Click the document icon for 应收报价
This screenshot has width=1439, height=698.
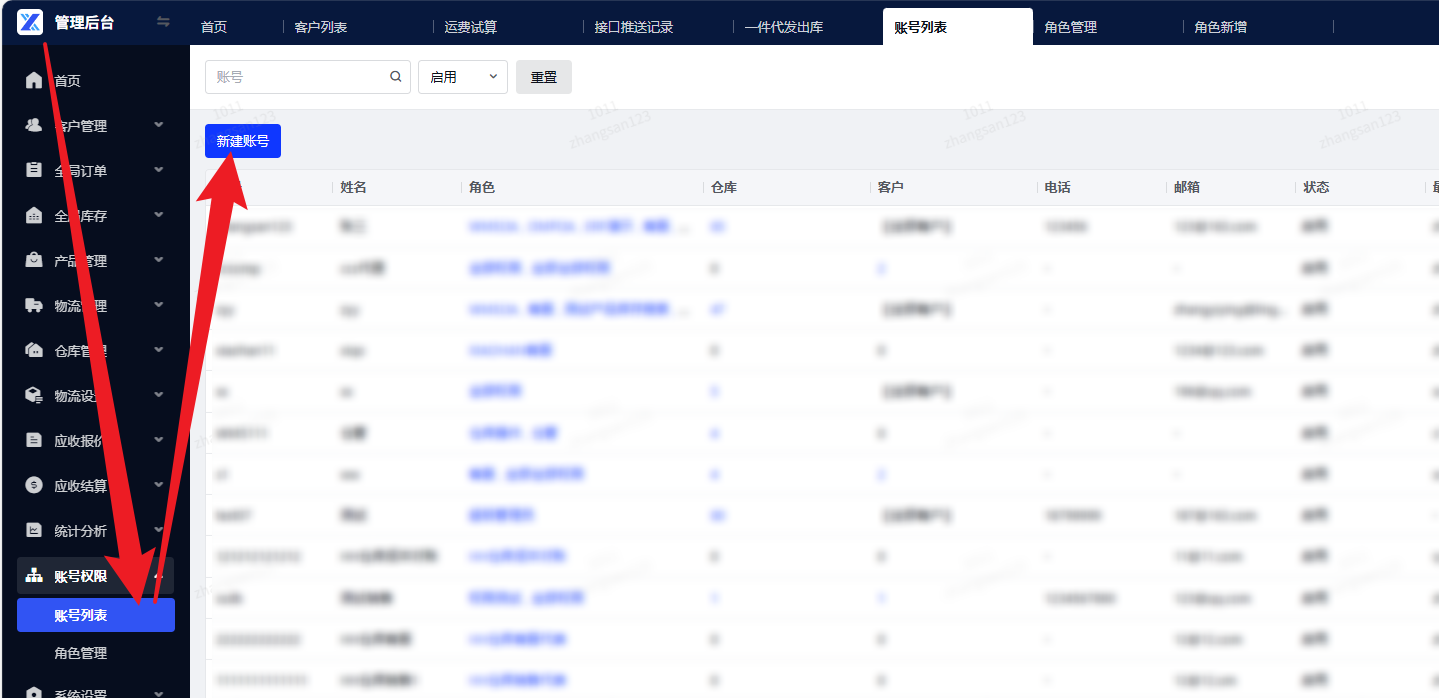click(34, 440)
